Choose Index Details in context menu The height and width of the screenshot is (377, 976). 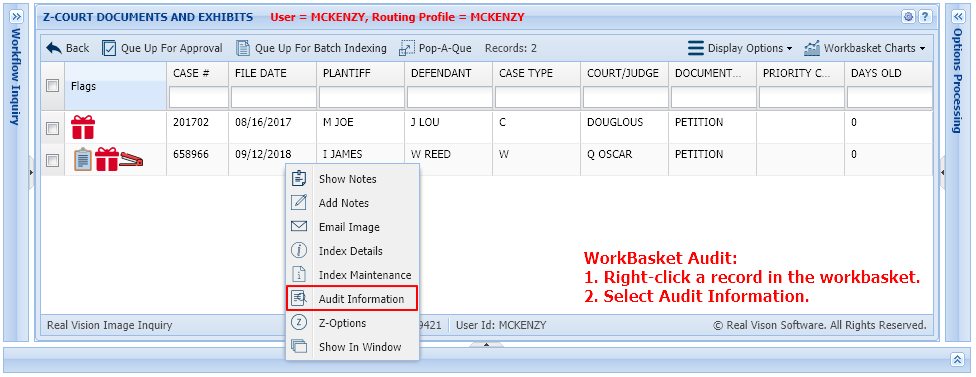point(352,251)
